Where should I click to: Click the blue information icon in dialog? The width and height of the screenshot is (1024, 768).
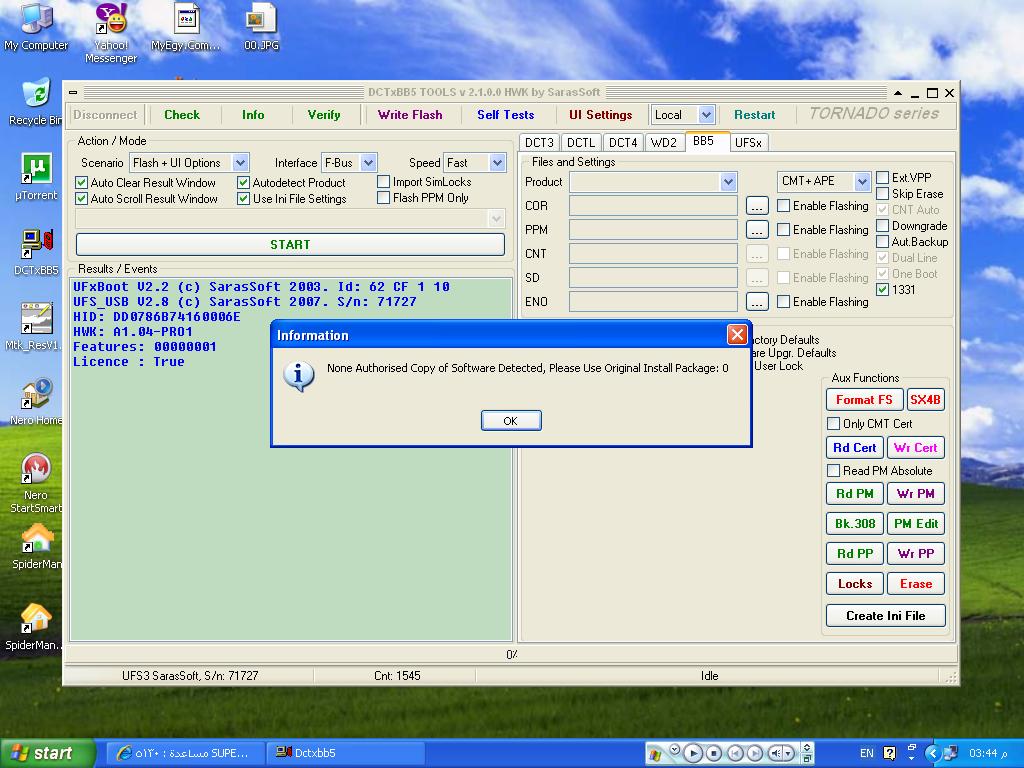pos(298,376)
